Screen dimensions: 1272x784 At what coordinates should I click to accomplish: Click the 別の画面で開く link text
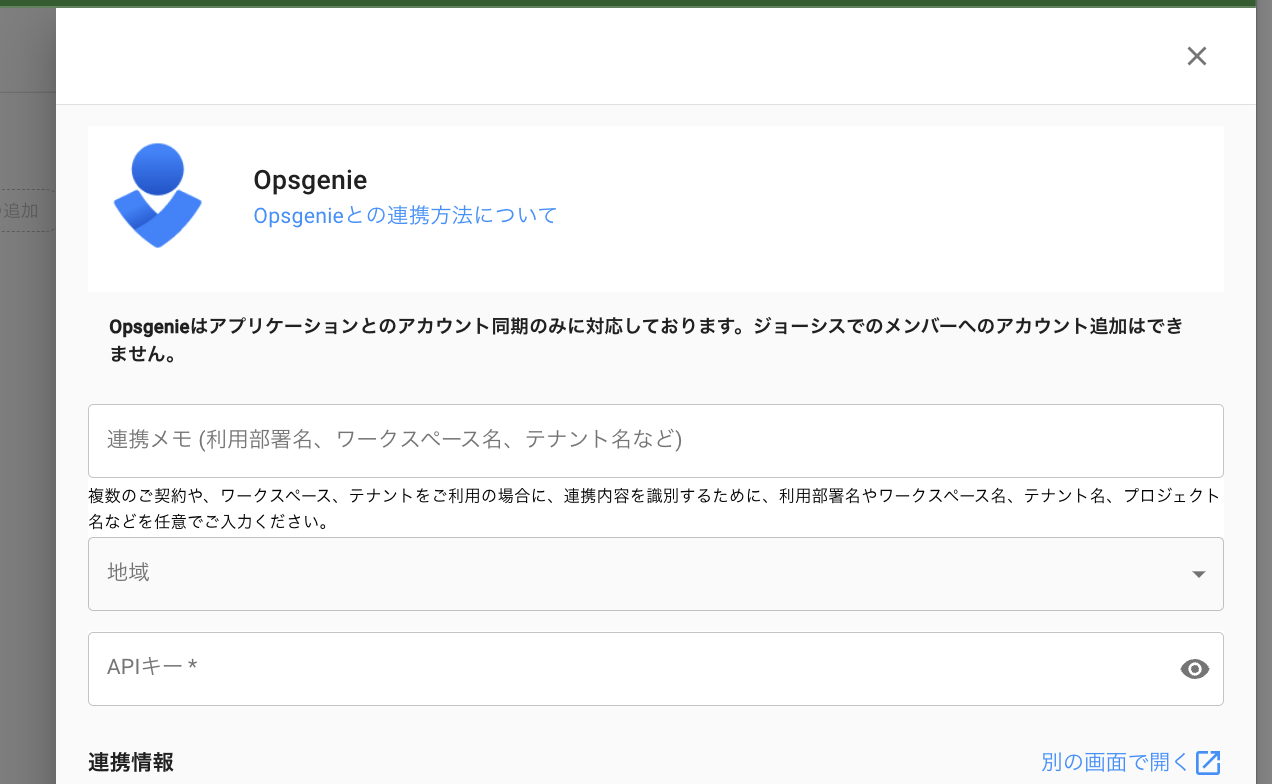coord(1114,762)
